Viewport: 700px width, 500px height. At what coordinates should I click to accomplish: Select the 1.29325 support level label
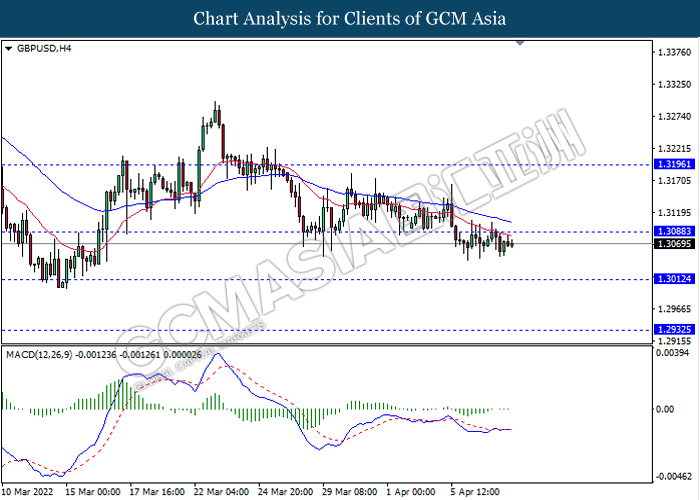(674, 330)
